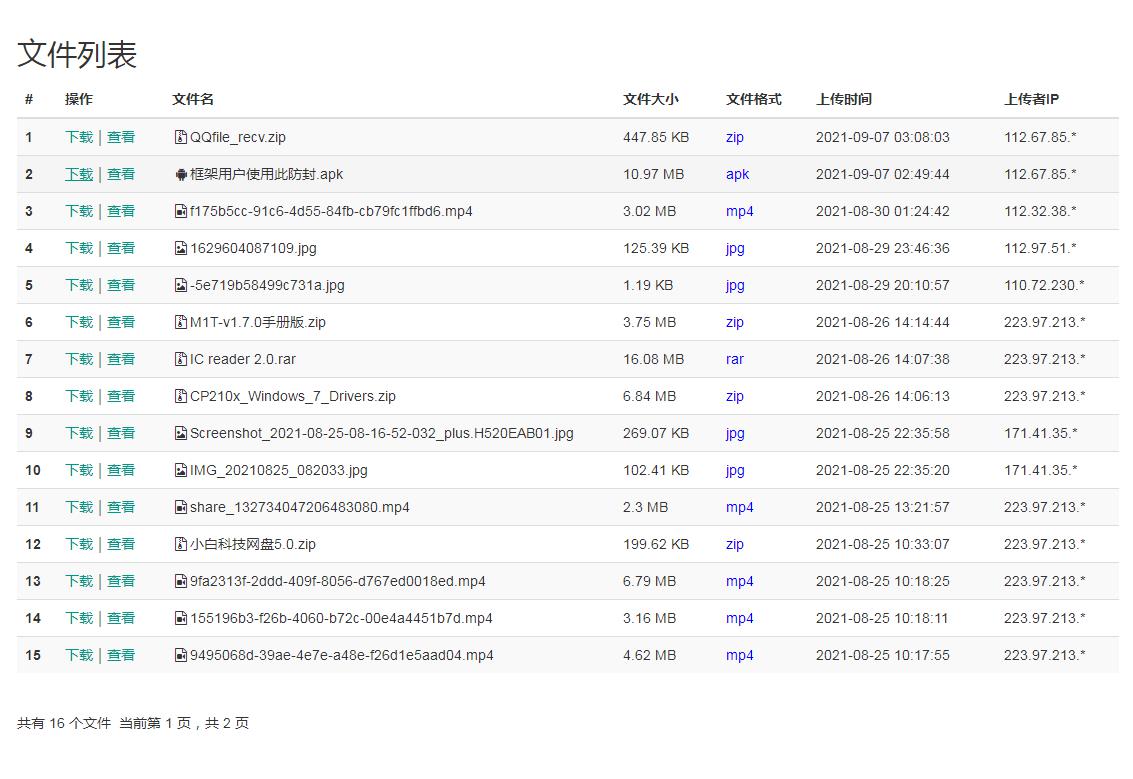The height and width of the screenshot is (779, 1133).
Task: Click upload time 2021-08-26 14:14:44
Action: tap(882, 322)
